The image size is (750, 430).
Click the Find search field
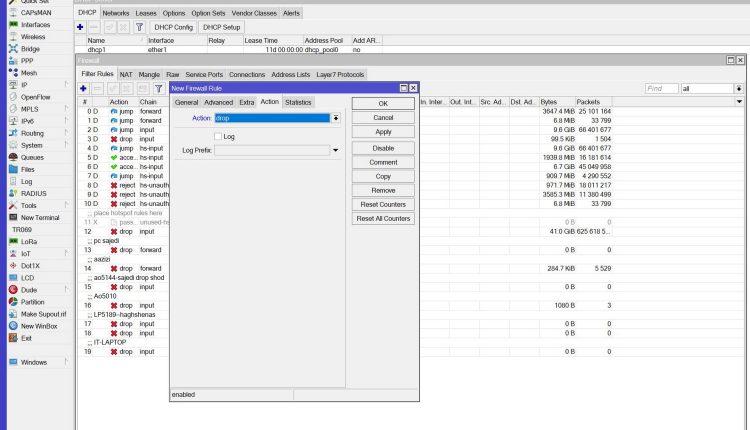pos(660,89)
